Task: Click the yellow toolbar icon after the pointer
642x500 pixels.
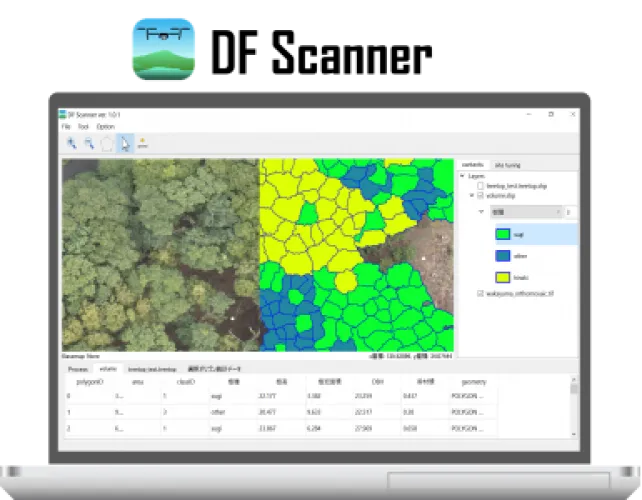Action: pos(143,144)
